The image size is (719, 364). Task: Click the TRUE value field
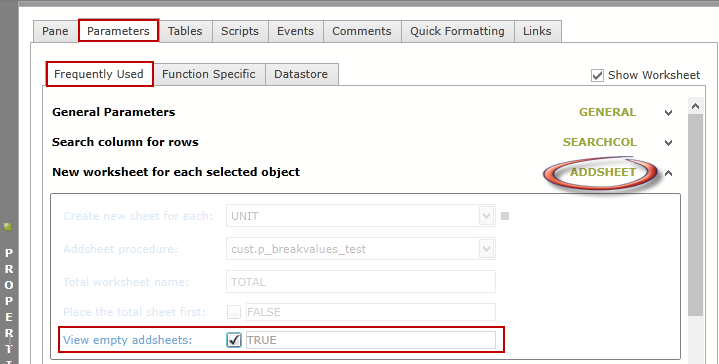tap(371, 340)
